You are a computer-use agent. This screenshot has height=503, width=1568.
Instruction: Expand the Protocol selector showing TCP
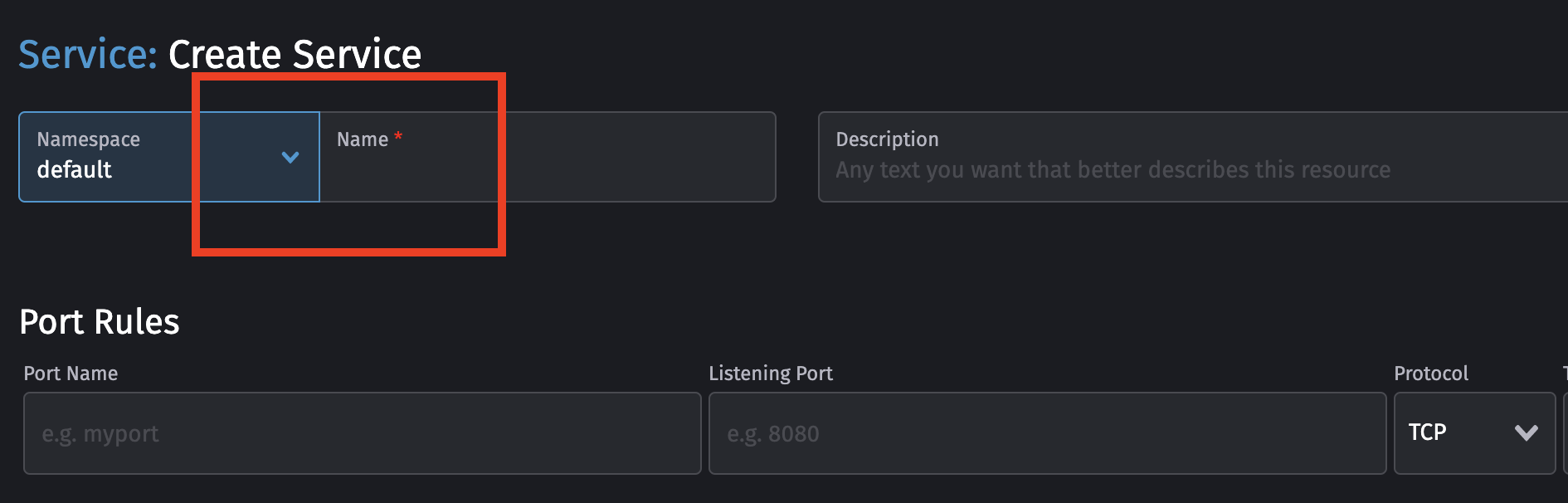tap(1475, 433)
